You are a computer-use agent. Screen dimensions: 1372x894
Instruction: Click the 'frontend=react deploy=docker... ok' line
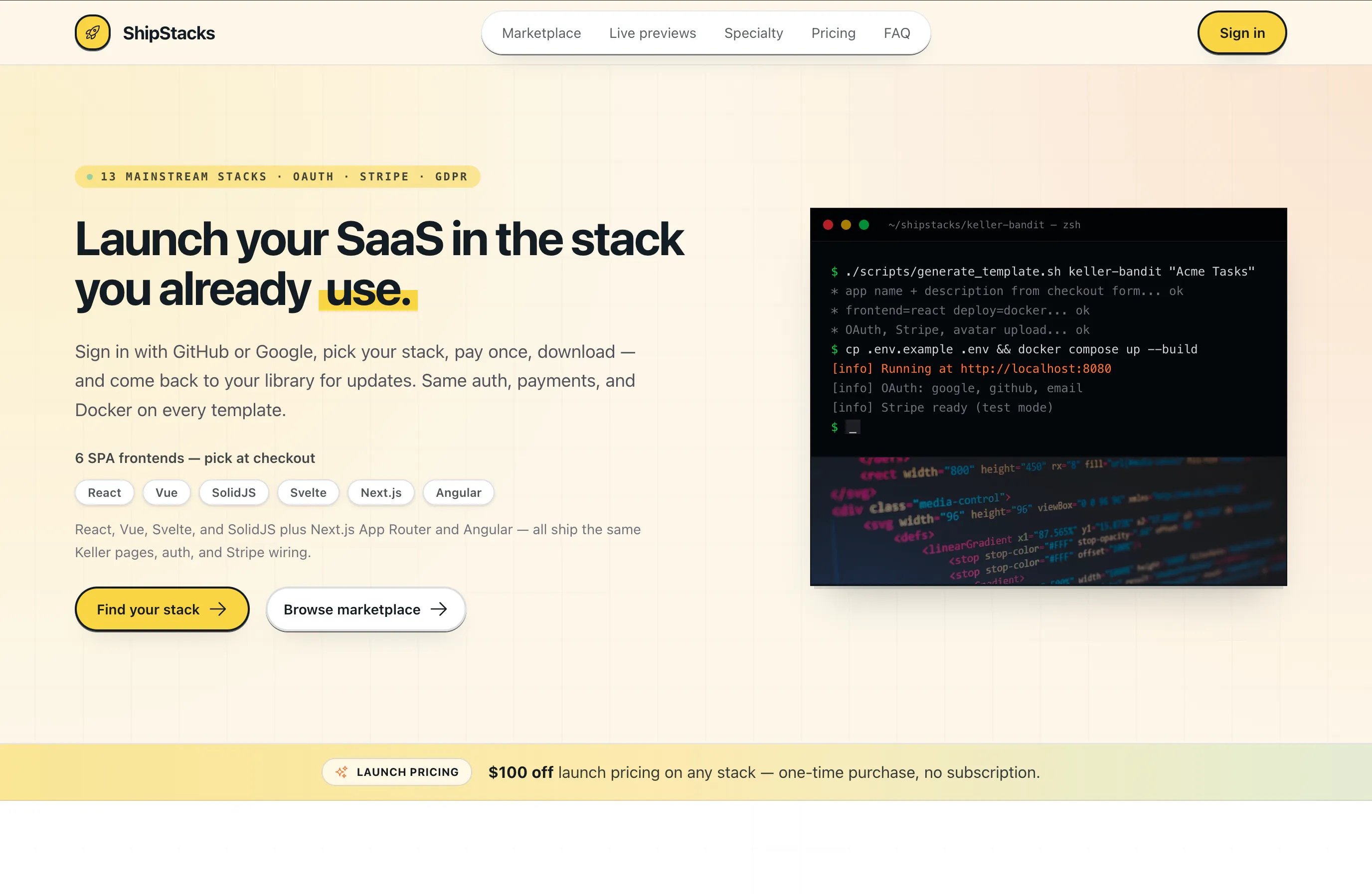click(x=960, y=310)
